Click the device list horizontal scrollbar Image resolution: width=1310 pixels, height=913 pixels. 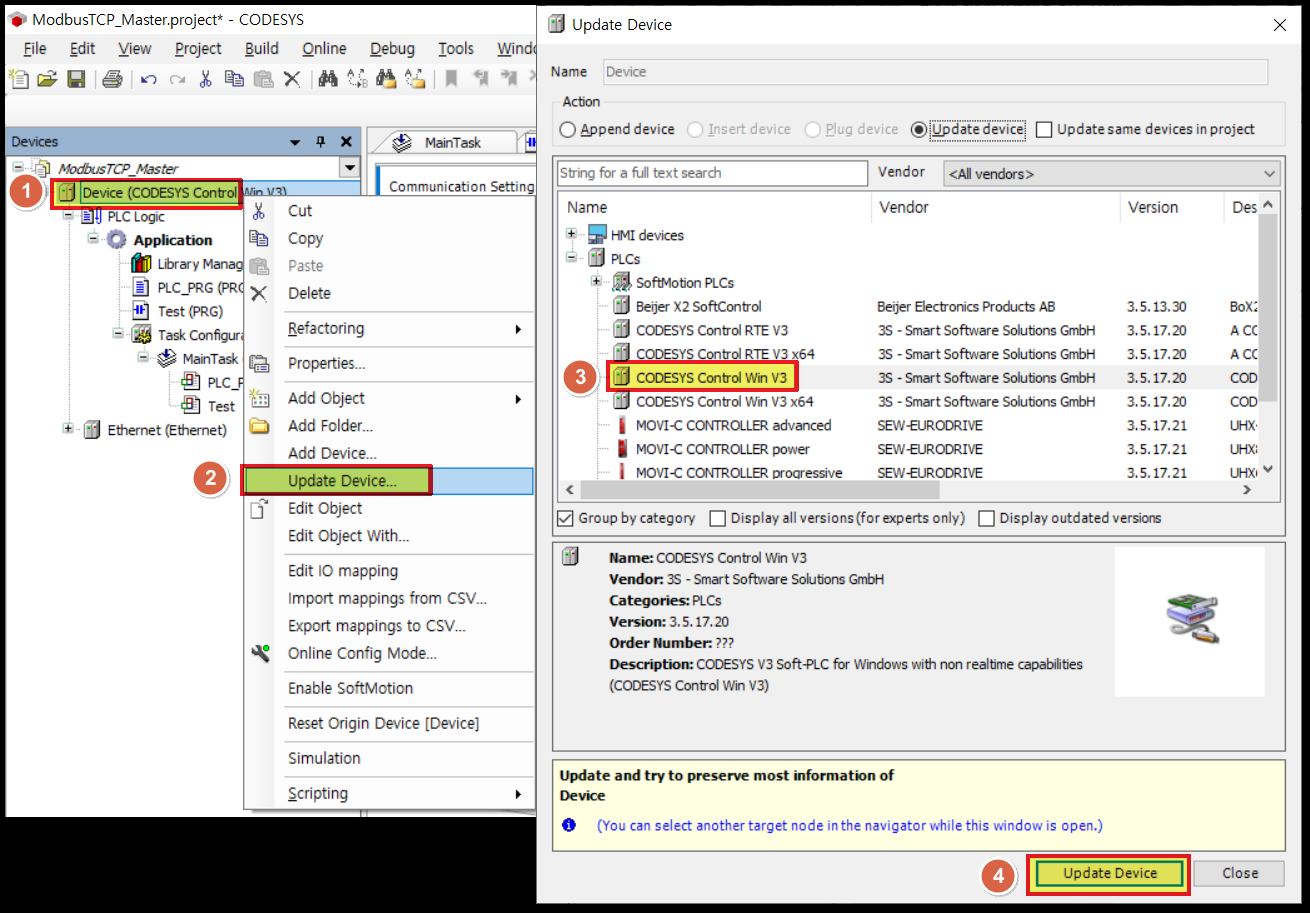[760, 490]
